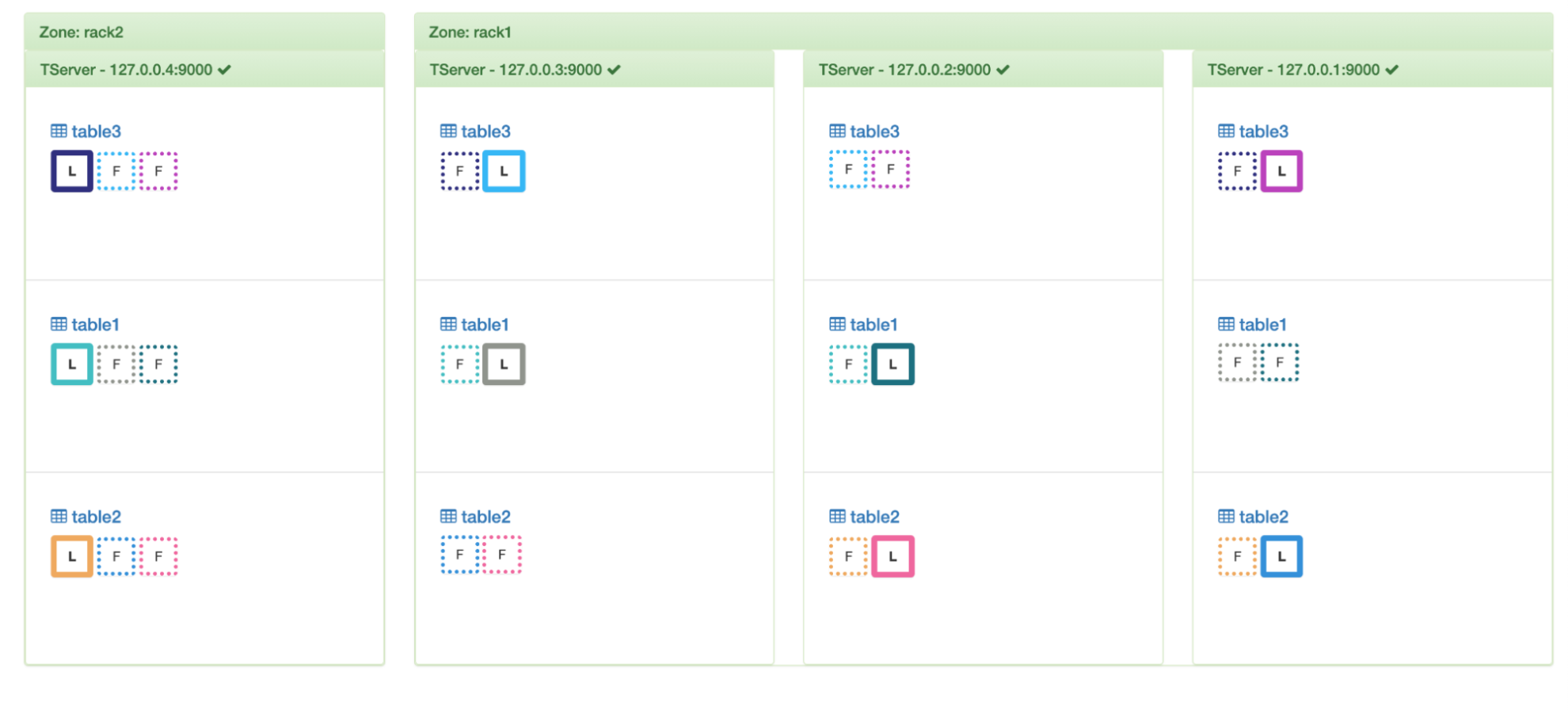Click the pink leader tablet for table2 on 127.0.0.2
The image size is (1568, 710).
click(x=892, y=555)
